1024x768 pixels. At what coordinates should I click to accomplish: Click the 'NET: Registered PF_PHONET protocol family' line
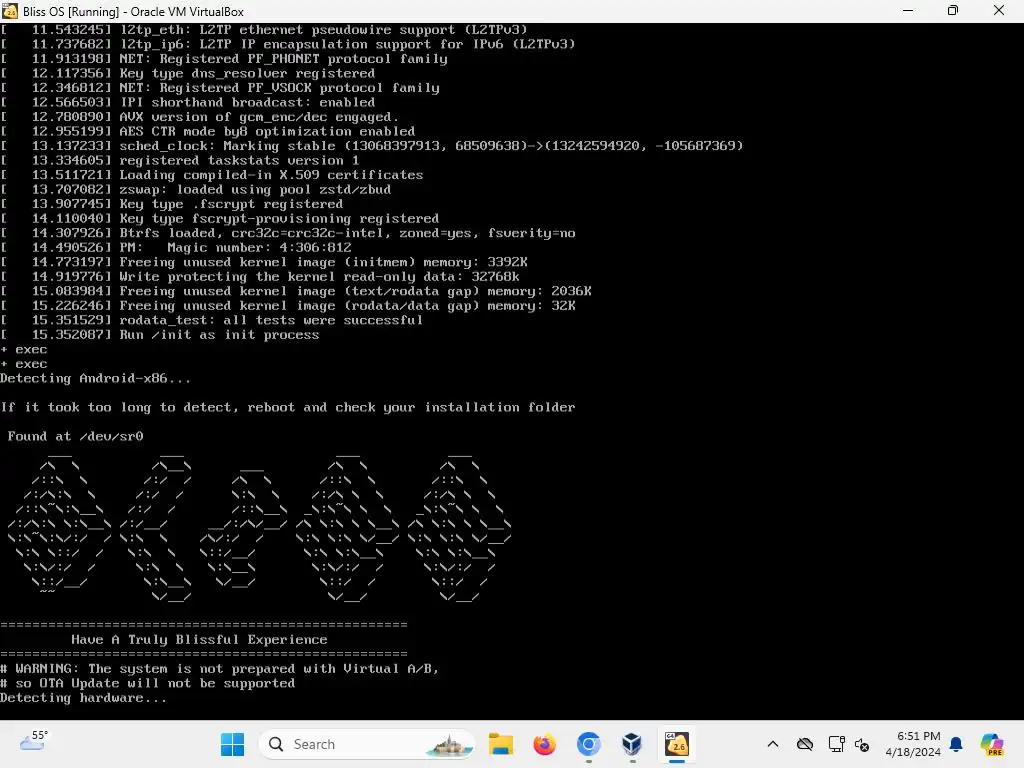tap(224, 59)
